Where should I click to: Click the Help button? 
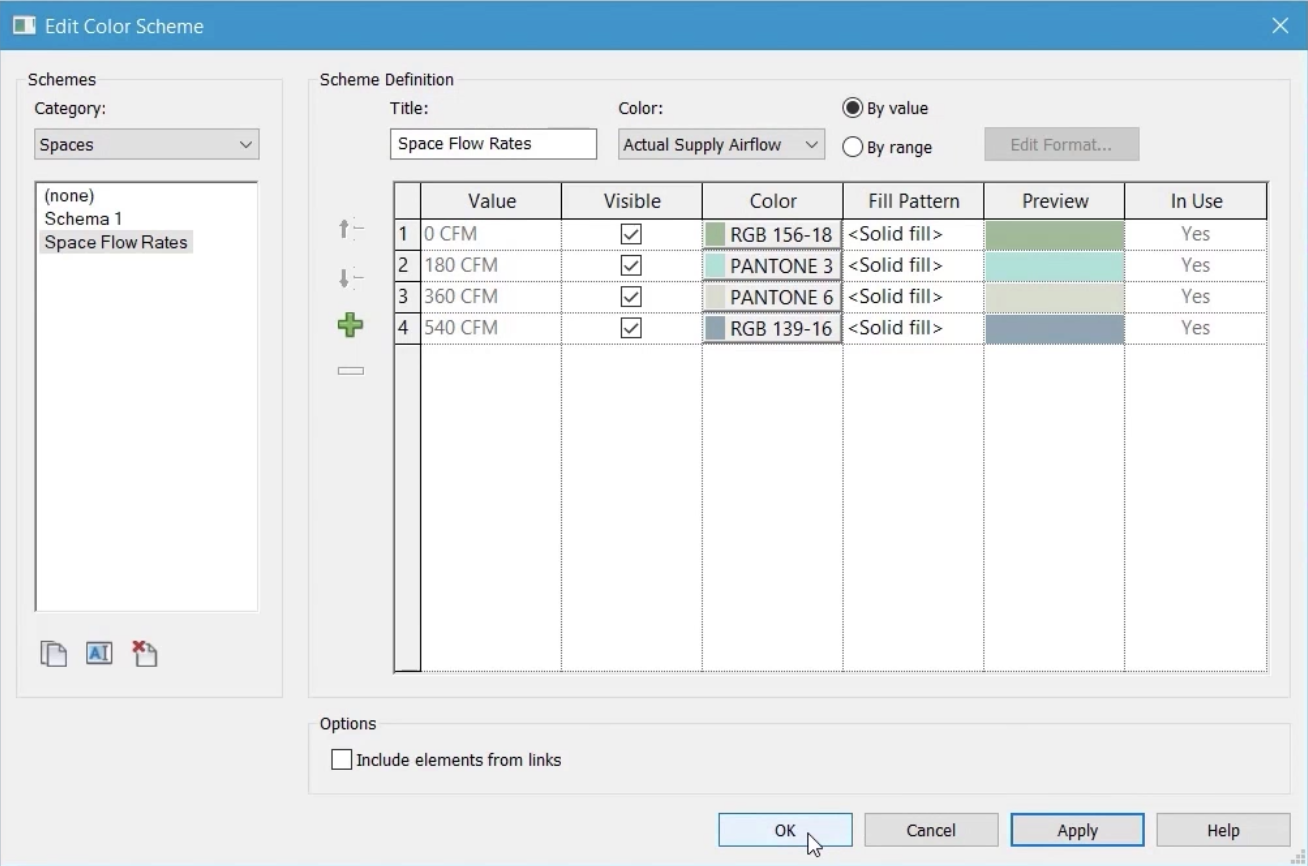(1223, 830)
